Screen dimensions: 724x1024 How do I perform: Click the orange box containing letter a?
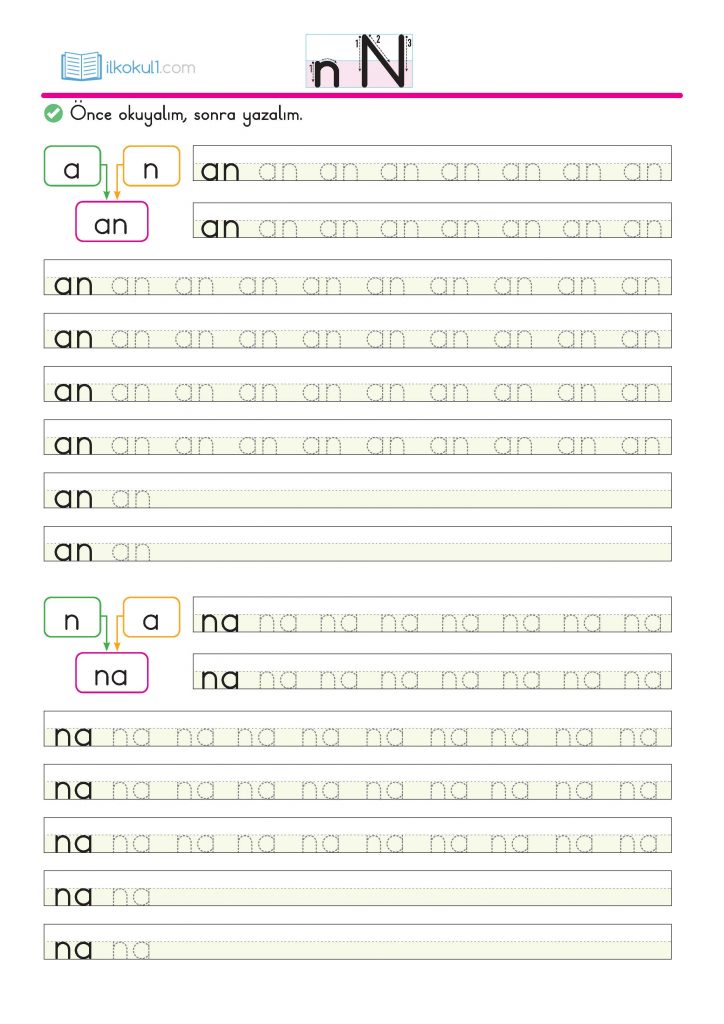[x=151, y=619]
